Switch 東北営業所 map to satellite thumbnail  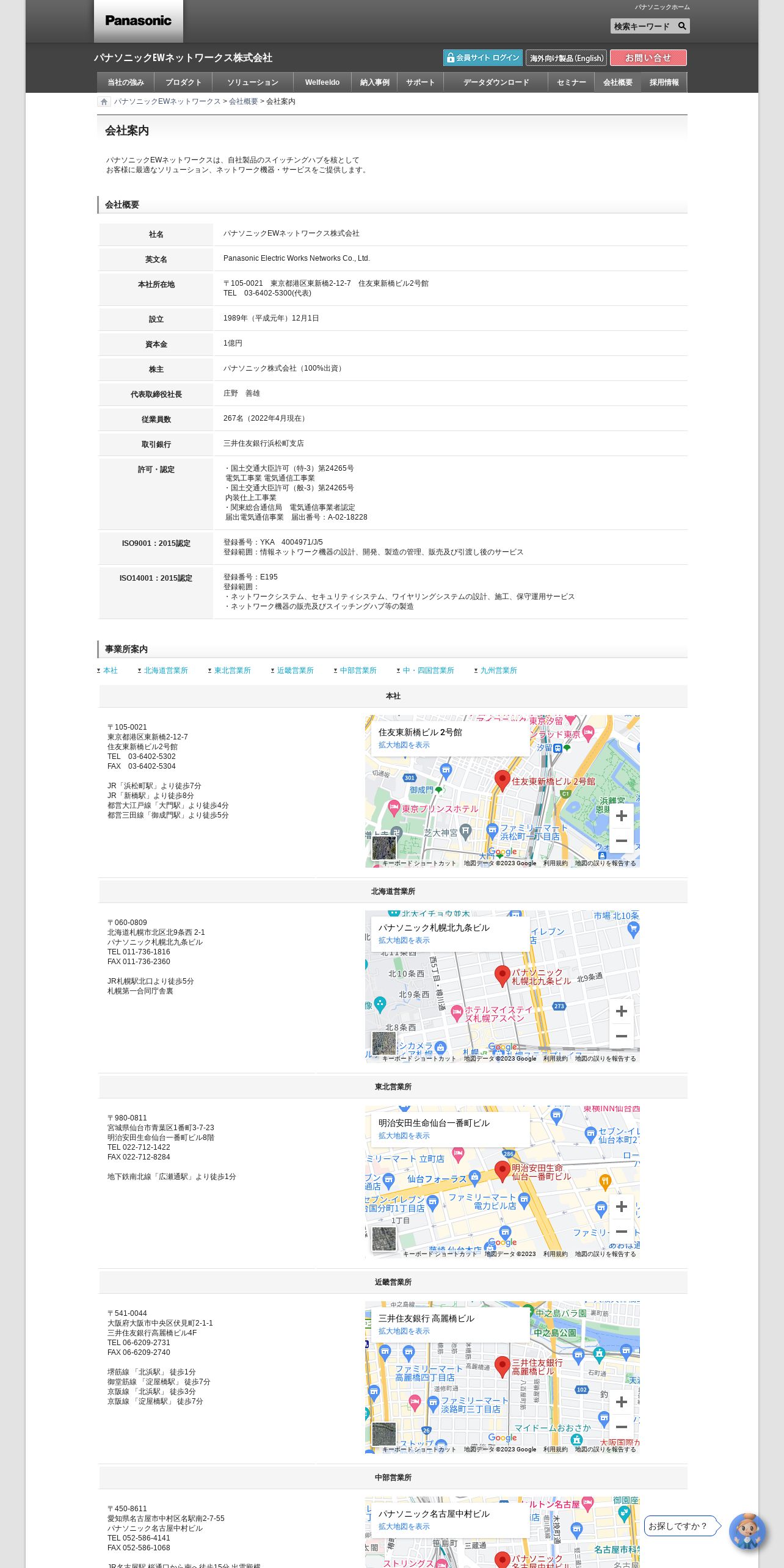tap(384, 1238)
